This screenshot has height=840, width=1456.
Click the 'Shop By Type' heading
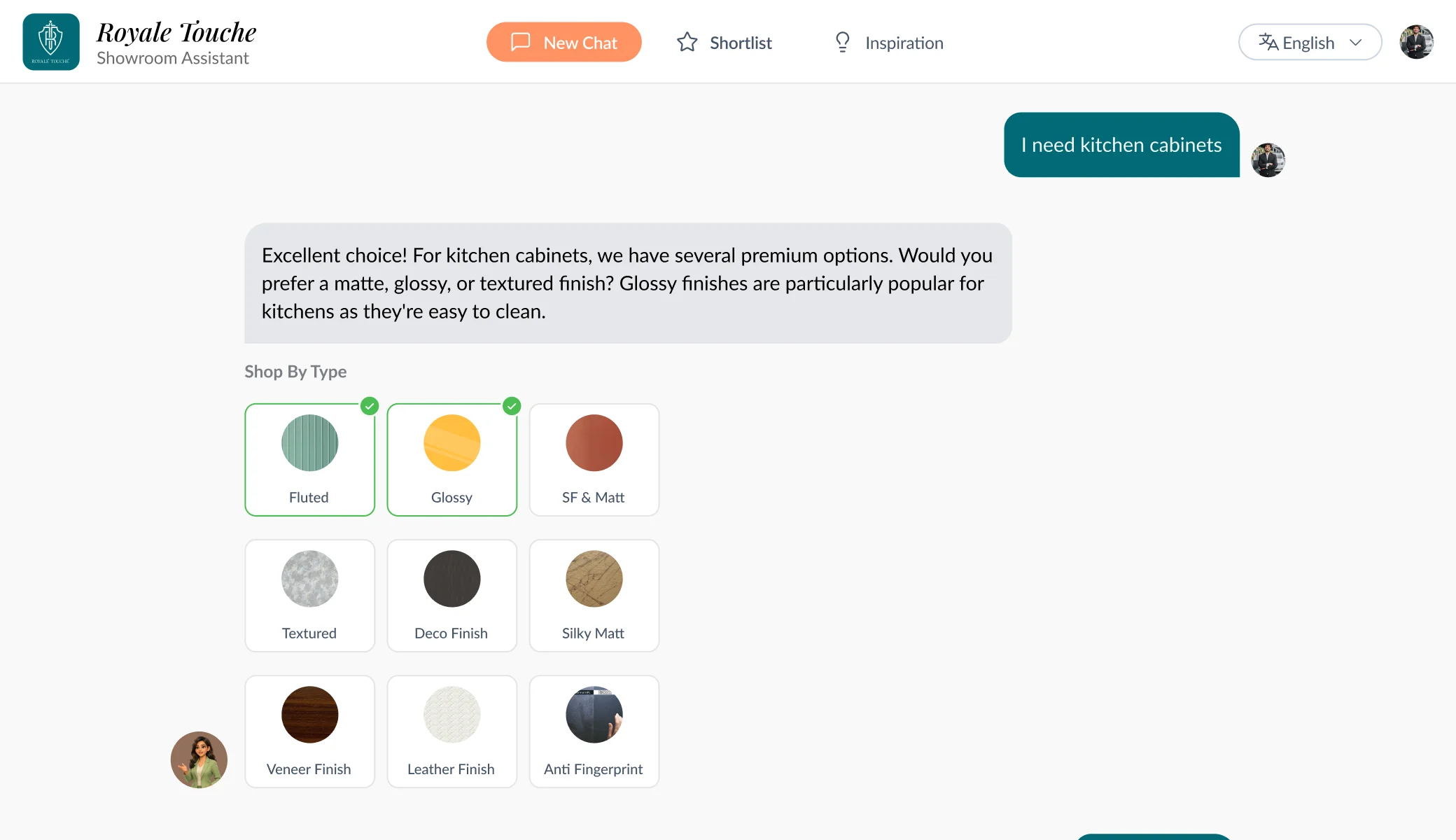pyautogui.click(x=295, y=372)
